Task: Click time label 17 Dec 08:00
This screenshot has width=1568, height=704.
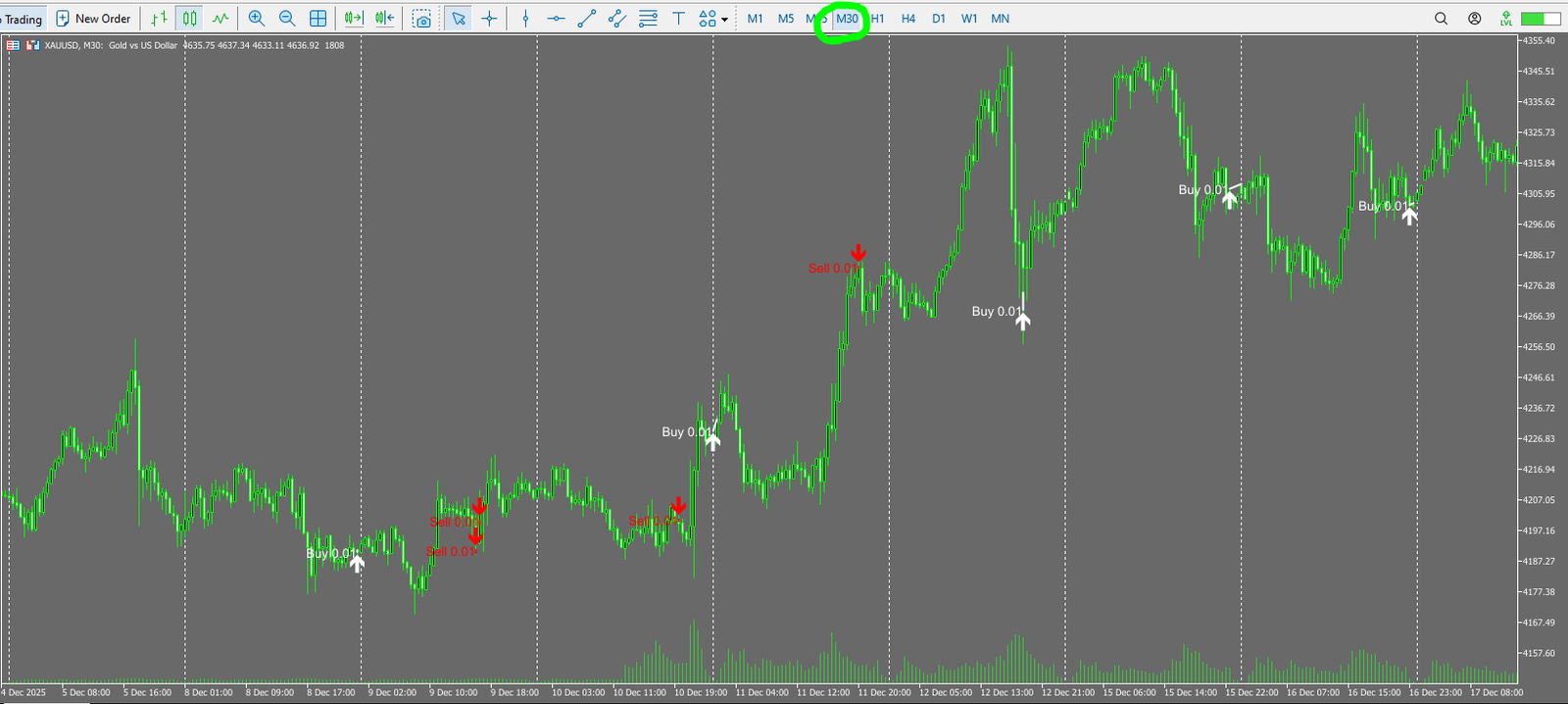Action: coord(1497,692)
